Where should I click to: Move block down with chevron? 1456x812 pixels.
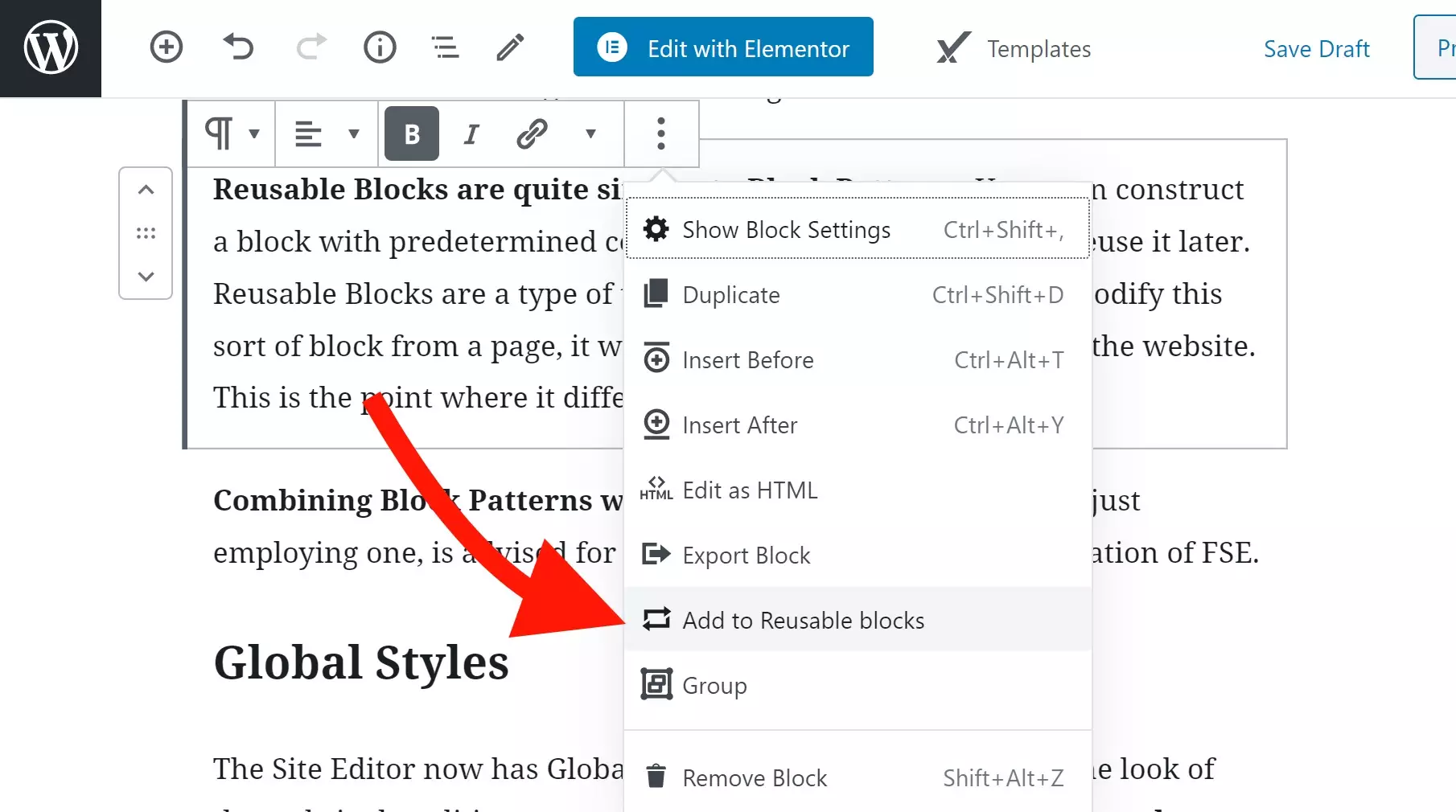coord(146,277)
